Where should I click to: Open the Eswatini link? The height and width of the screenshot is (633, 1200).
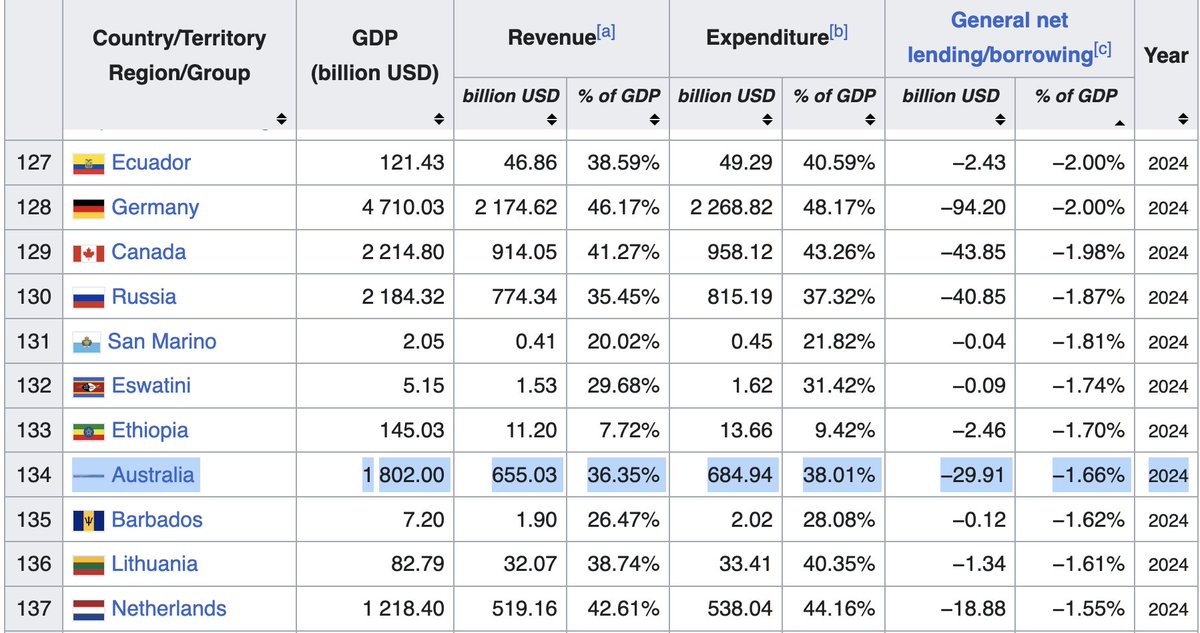[x=151, y=385]
